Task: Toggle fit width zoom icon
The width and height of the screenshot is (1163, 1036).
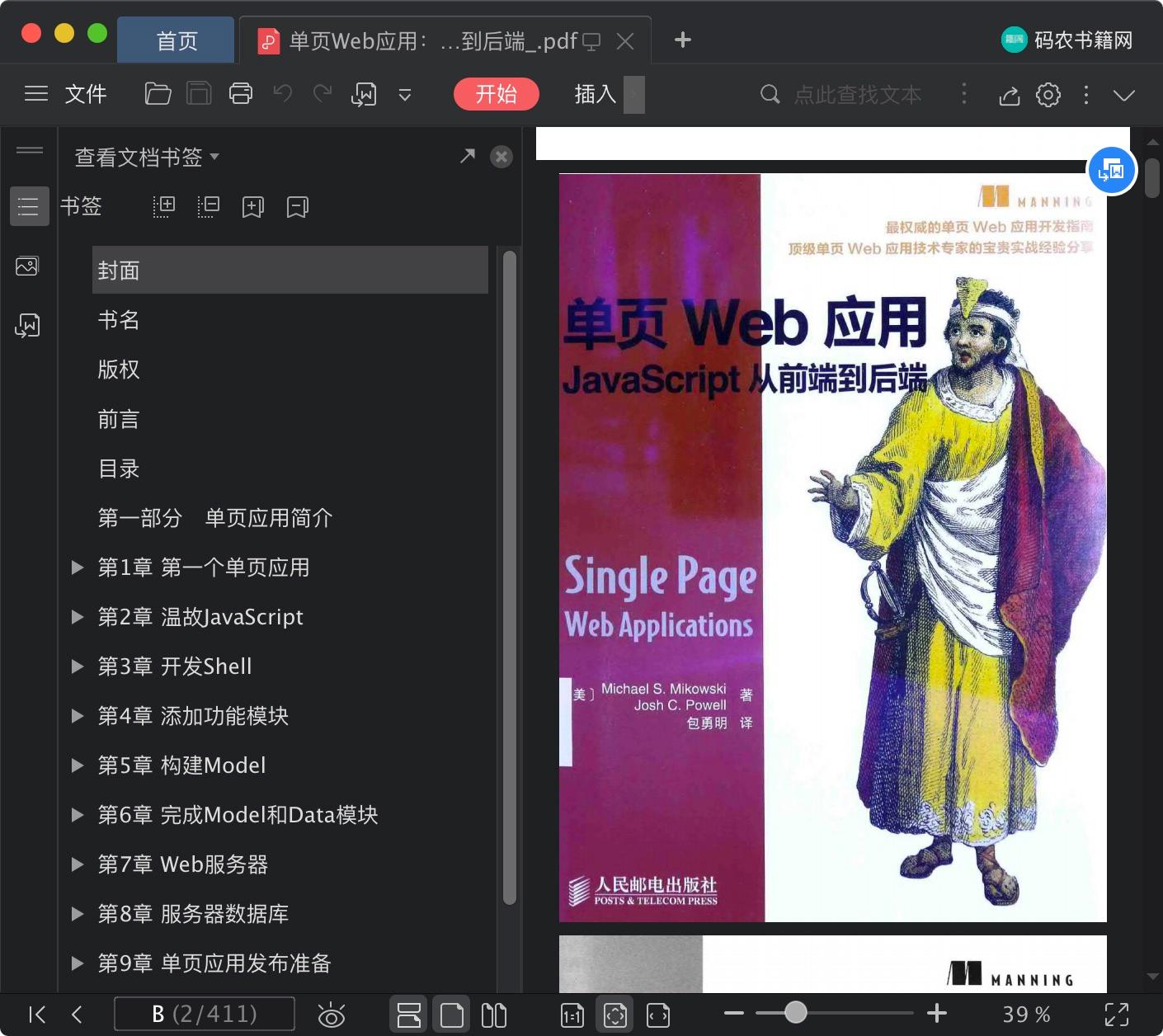Action: click(x=658, y=1015)
